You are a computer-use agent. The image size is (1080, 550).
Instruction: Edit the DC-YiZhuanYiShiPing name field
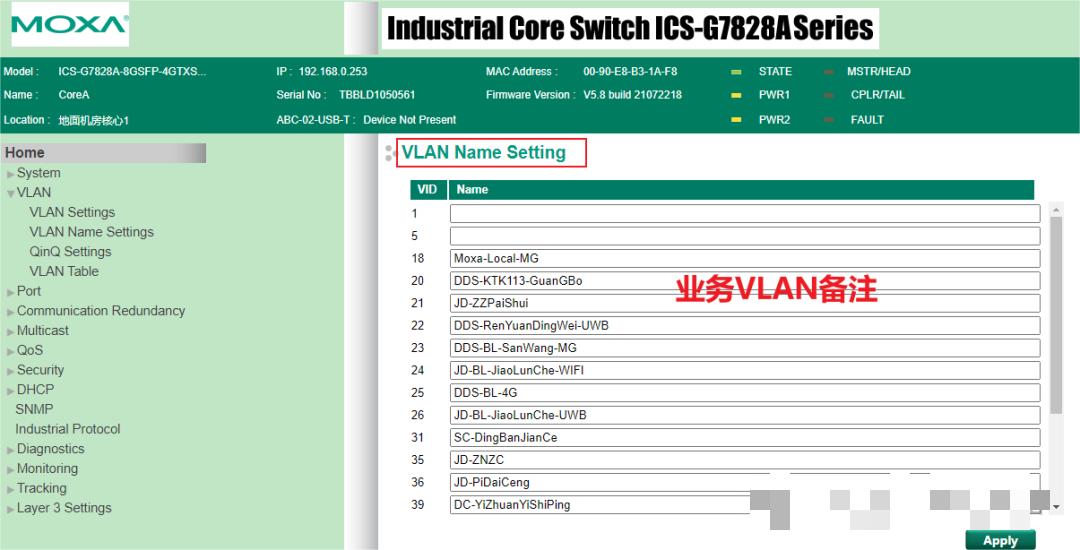point(745,505)
